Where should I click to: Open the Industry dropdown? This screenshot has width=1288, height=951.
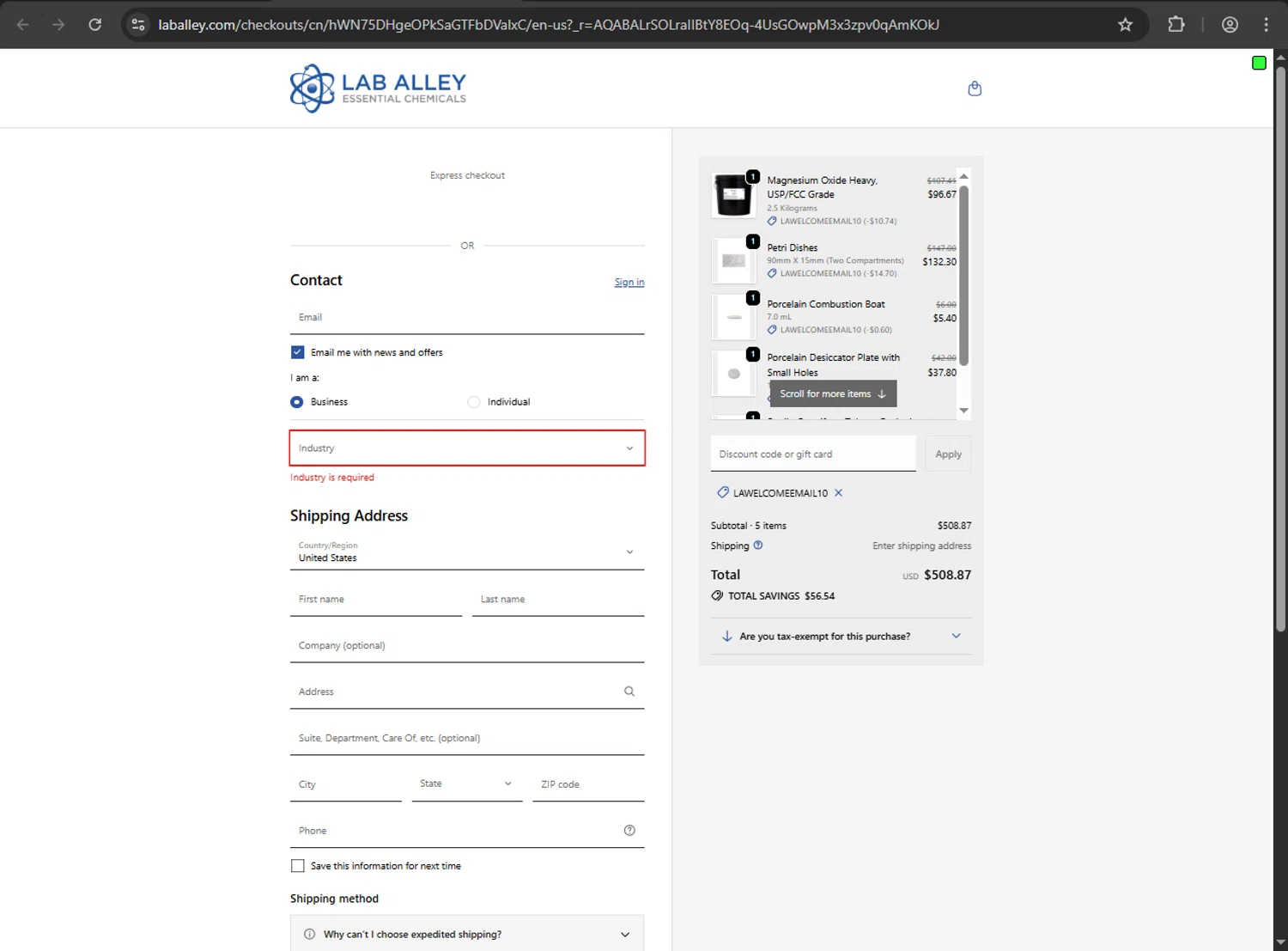(467, 448)
